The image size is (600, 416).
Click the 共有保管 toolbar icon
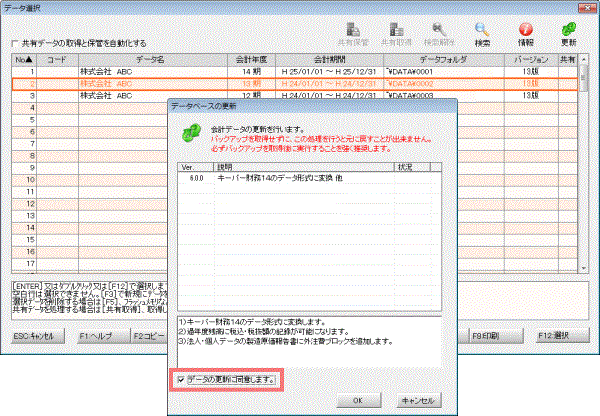(x=353, y=34)
